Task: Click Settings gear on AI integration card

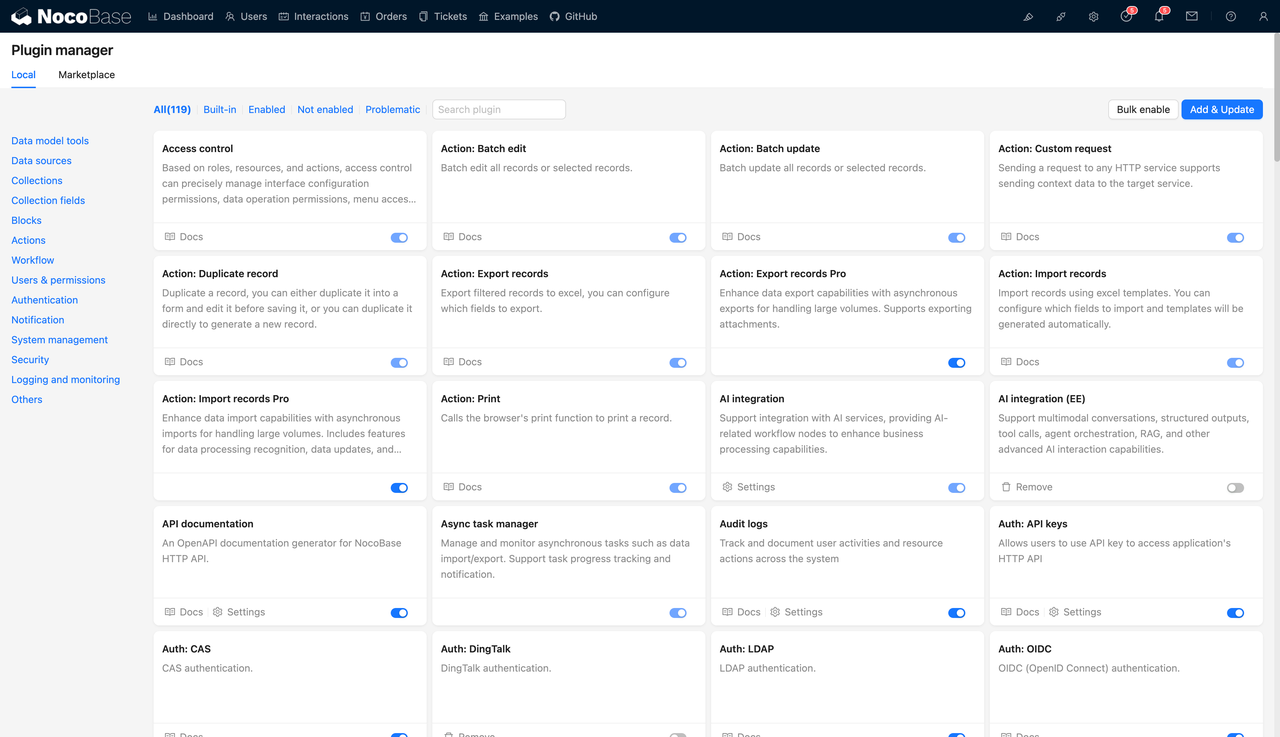Action: [x=727, y=487]
